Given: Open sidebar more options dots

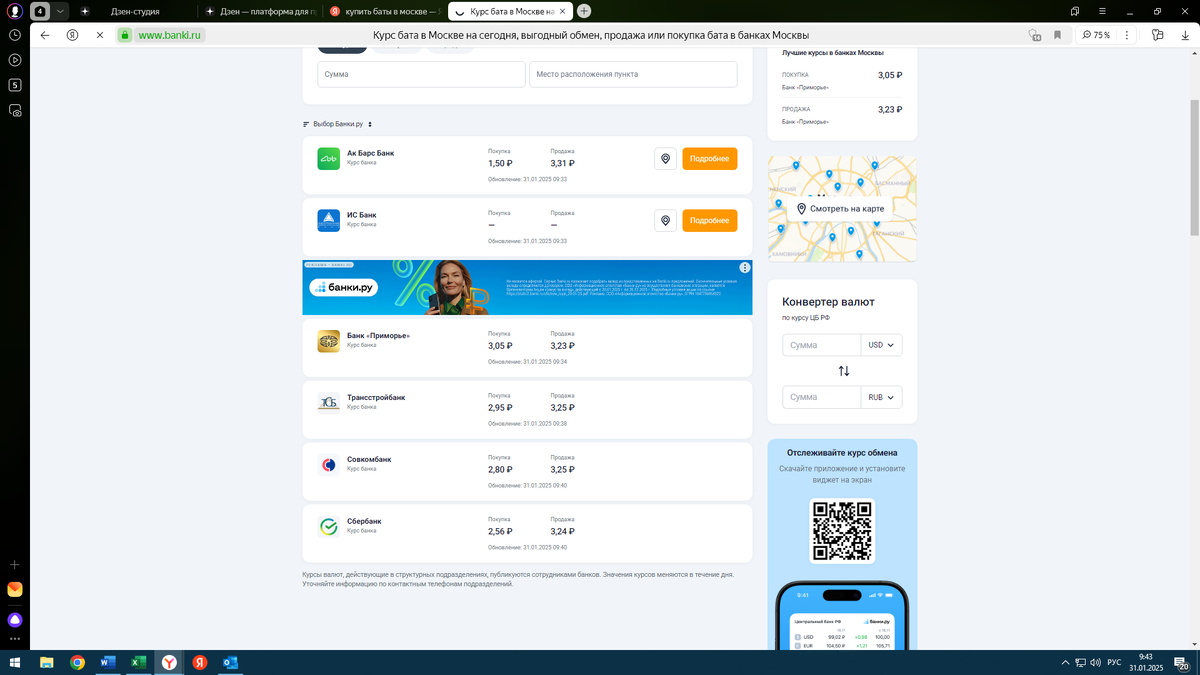Looking at the screenshot, I should (x=15, y=638).
